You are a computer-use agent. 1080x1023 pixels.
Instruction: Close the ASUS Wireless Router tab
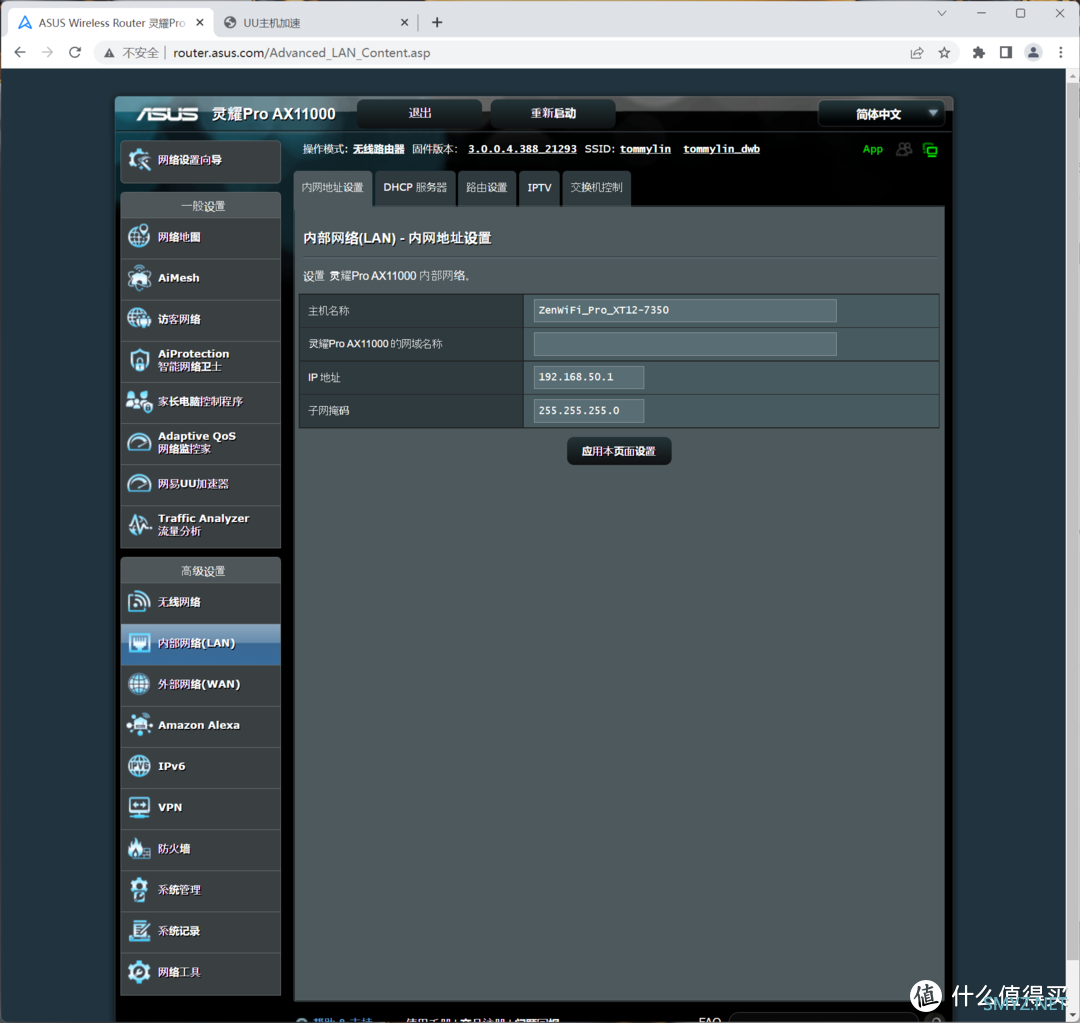point(200,23)
